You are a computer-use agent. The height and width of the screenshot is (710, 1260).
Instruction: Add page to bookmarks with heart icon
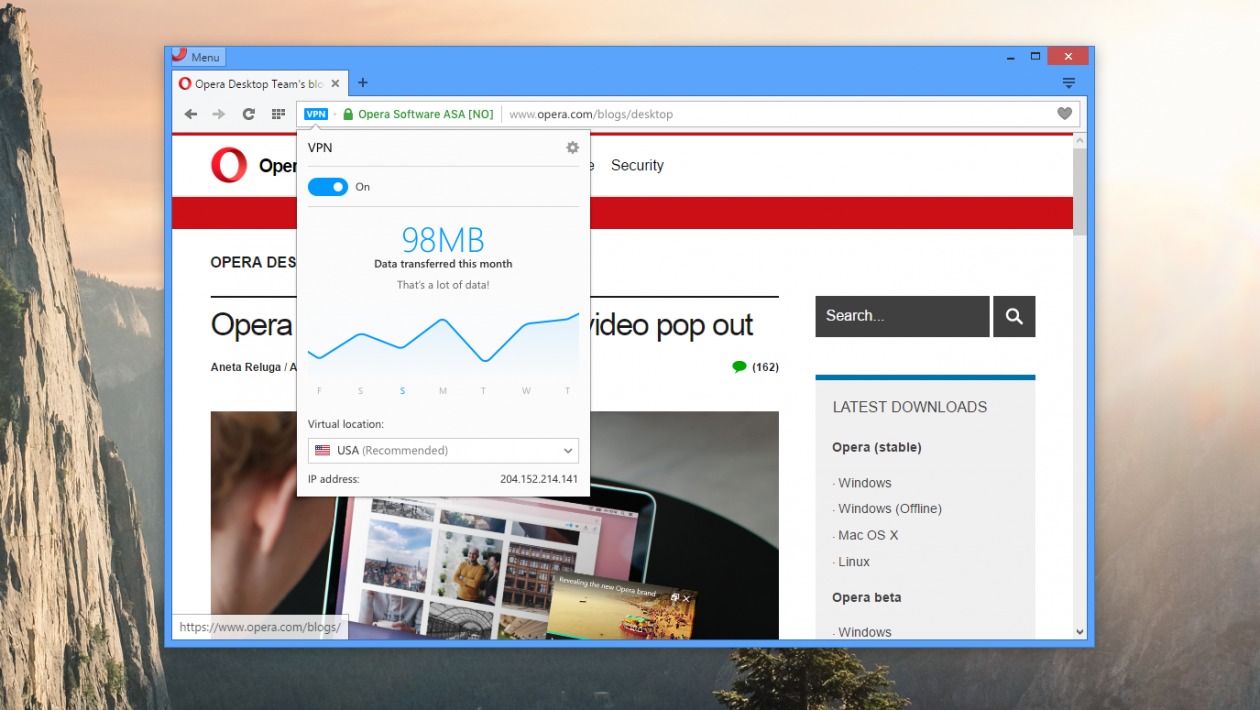[x=1065, y=114]
